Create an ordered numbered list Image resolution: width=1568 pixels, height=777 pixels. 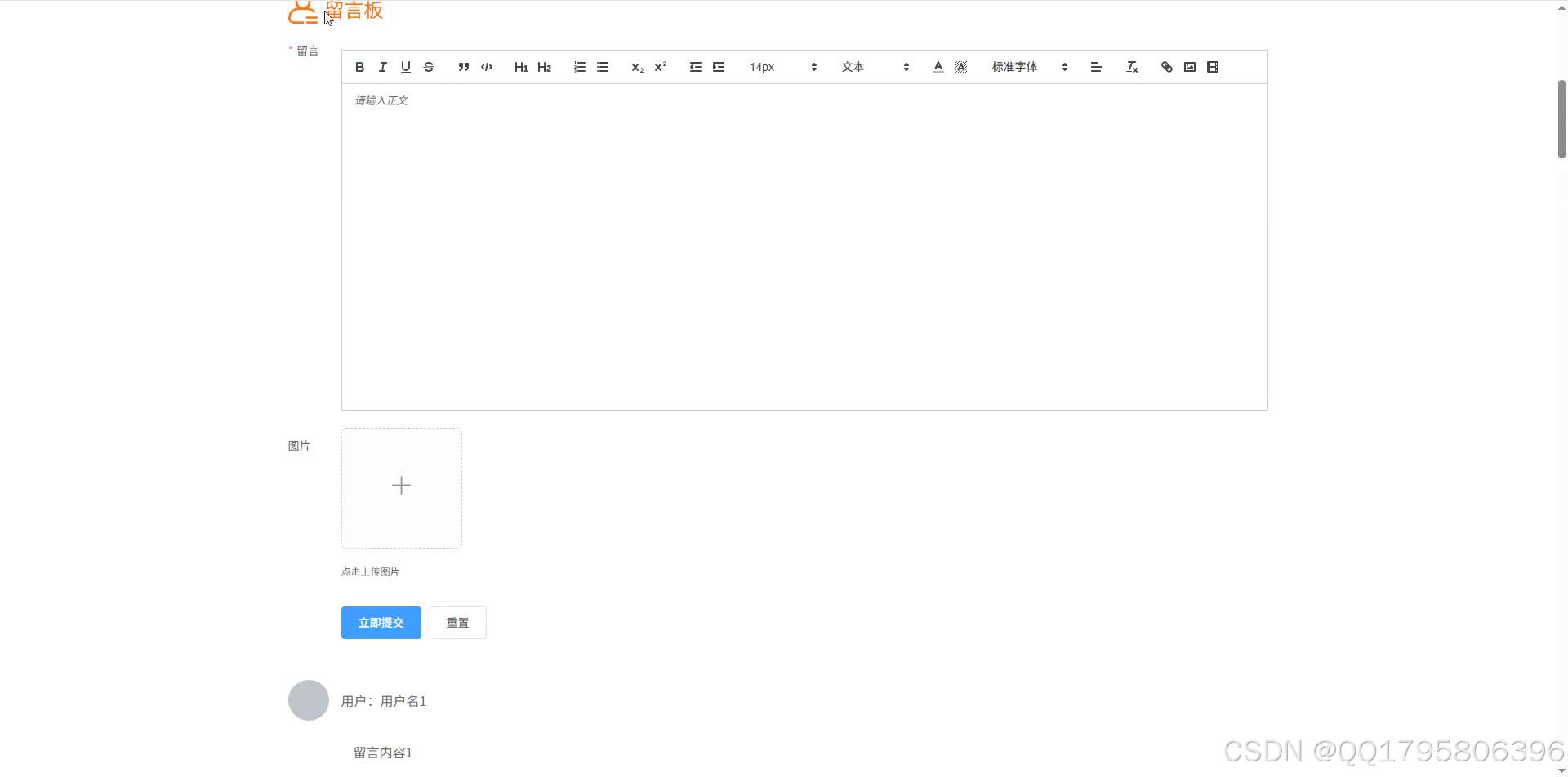pos(579,67)
